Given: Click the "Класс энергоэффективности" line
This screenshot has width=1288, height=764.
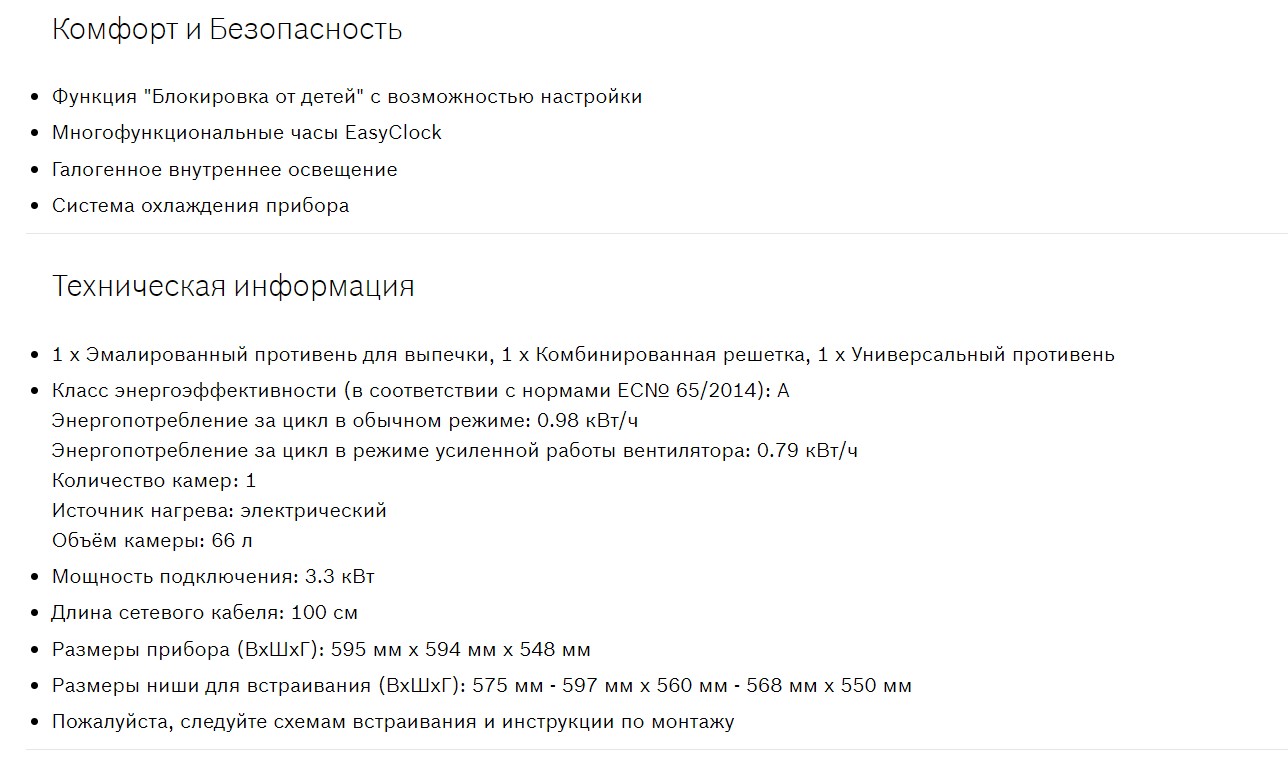Looking at the screenshot, I should [x=420, y=391].
